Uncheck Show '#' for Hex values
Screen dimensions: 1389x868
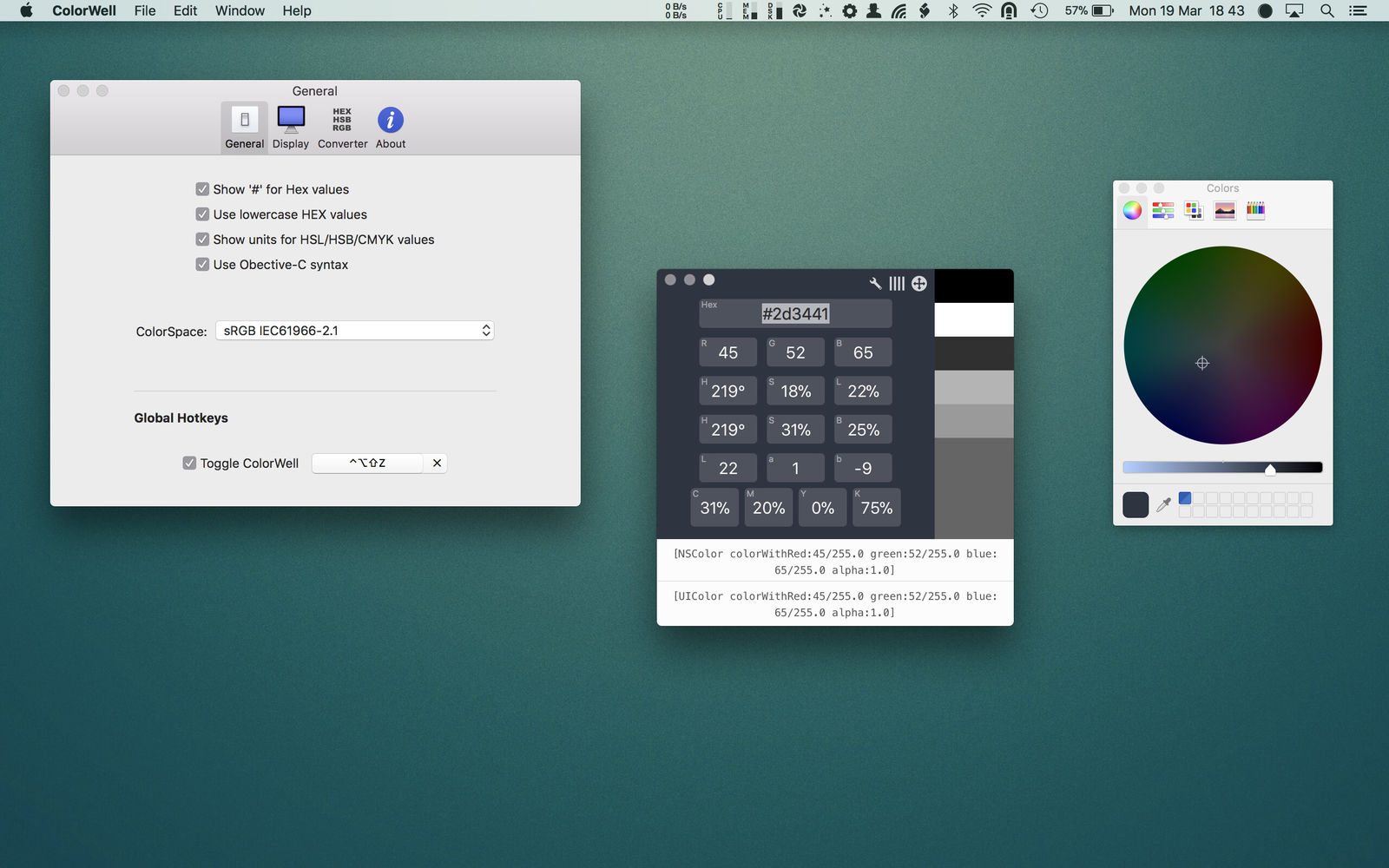(202, 189)
